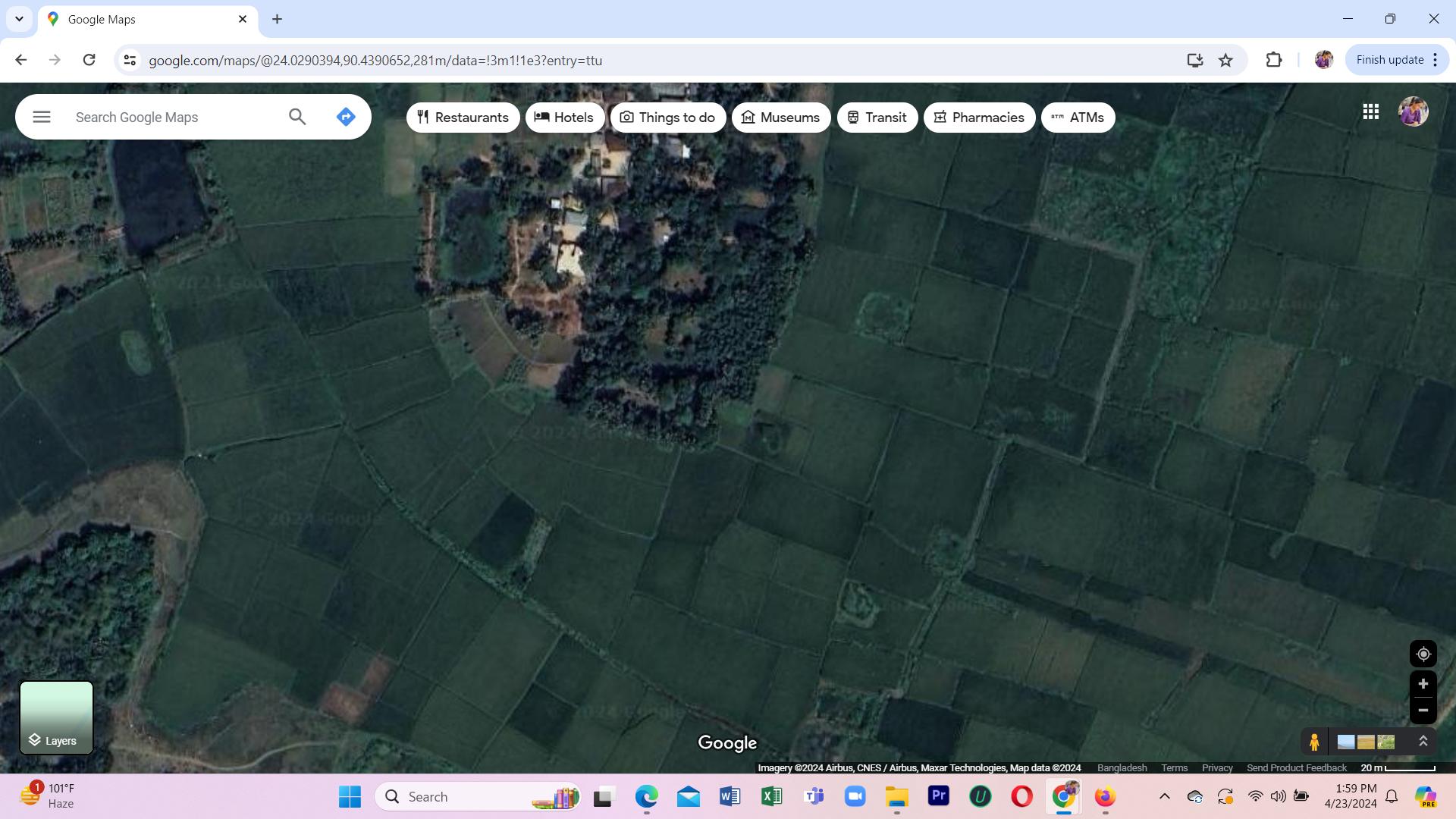Viewport: 1456px width, 819px height.
Task: Click the browser address bar URL
Action: point(375,61)
